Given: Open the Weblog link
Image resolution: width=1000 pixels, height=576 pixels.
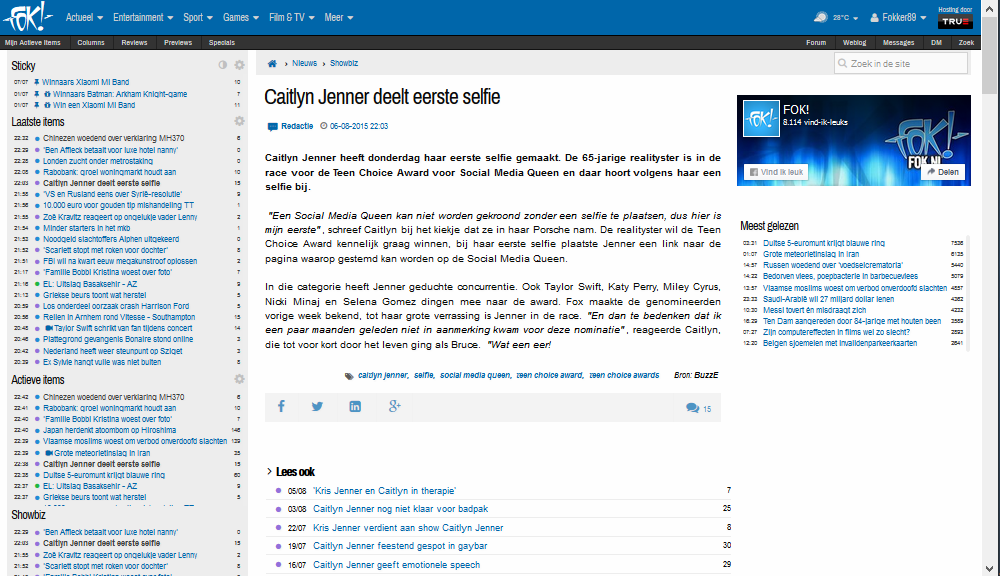Looking at the screenshot, I should point(855,43).
